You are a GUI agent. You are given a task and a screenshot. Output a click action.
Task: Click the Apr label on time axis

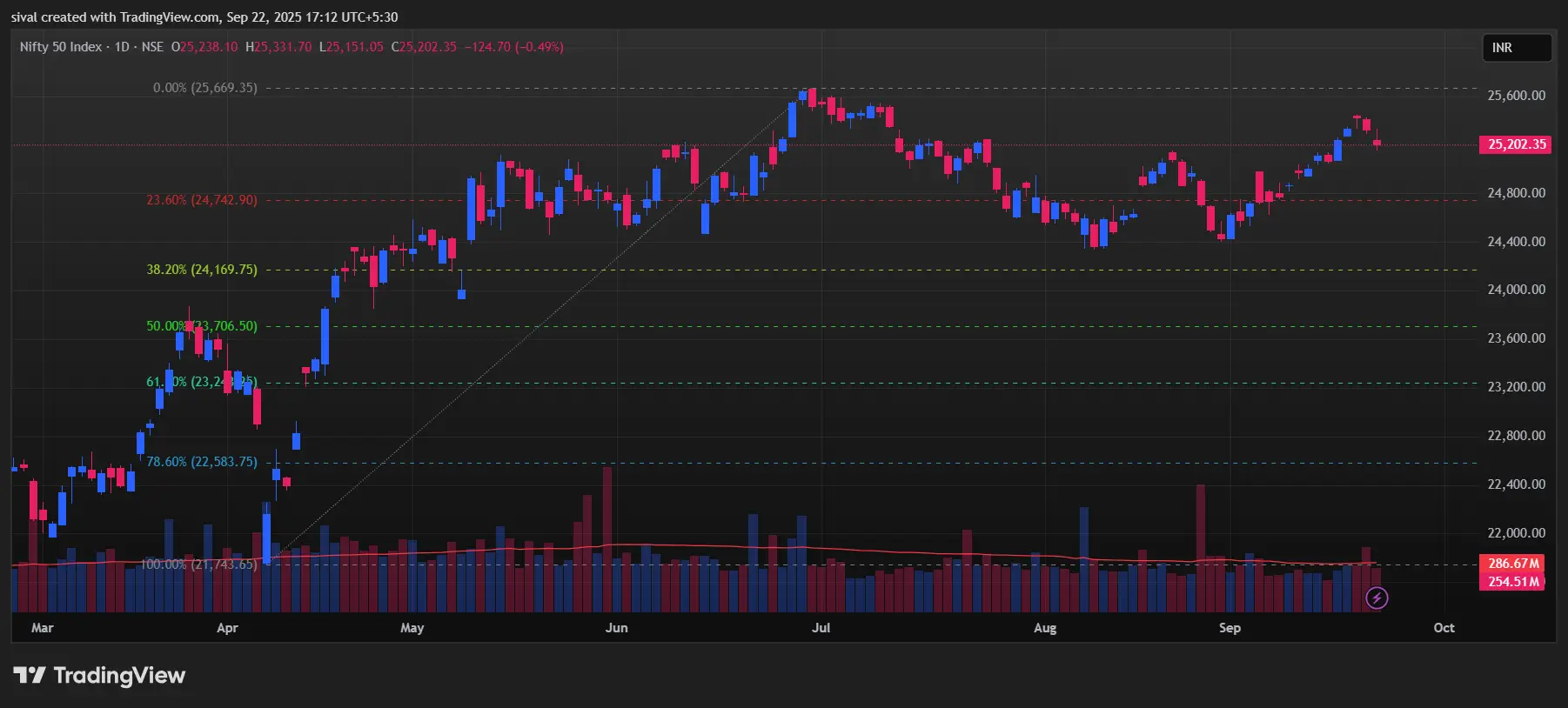click(x=227, y=628)
